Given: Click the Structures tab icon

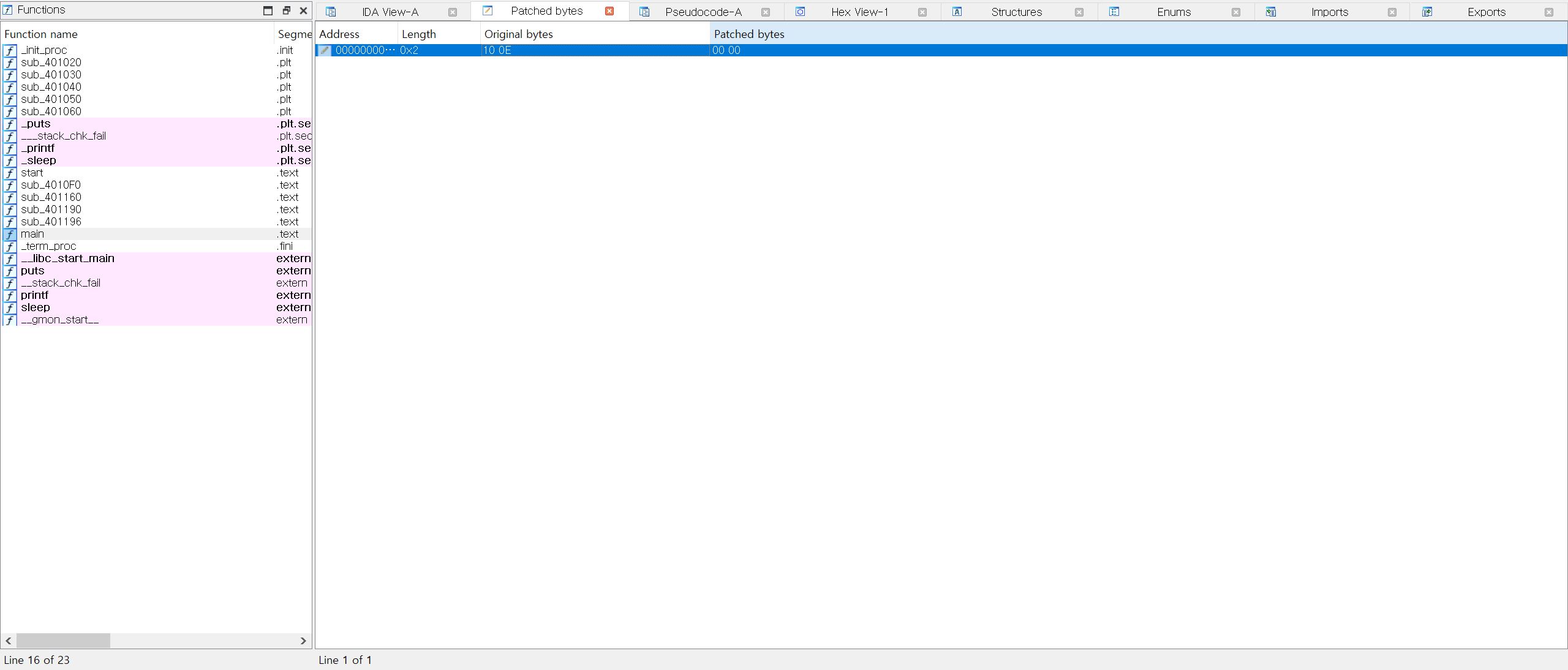Looking at the screenshot, I should pos(957,12).
